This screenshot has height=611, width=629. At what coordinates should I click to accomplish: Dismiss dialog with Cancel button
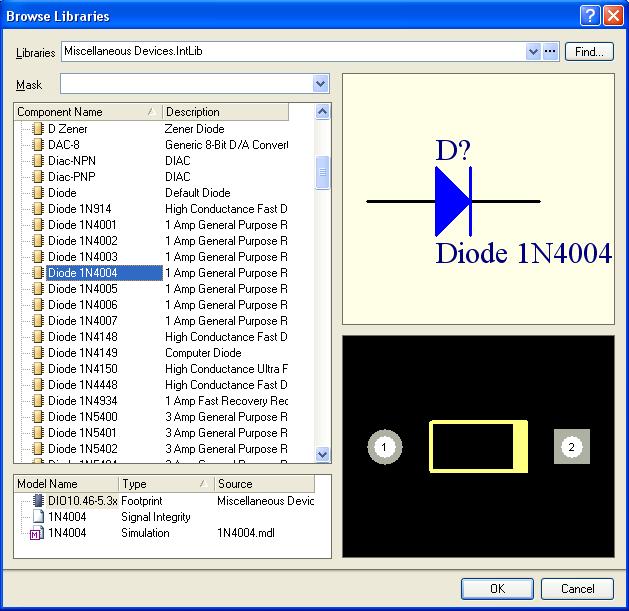tap(577, 589)
